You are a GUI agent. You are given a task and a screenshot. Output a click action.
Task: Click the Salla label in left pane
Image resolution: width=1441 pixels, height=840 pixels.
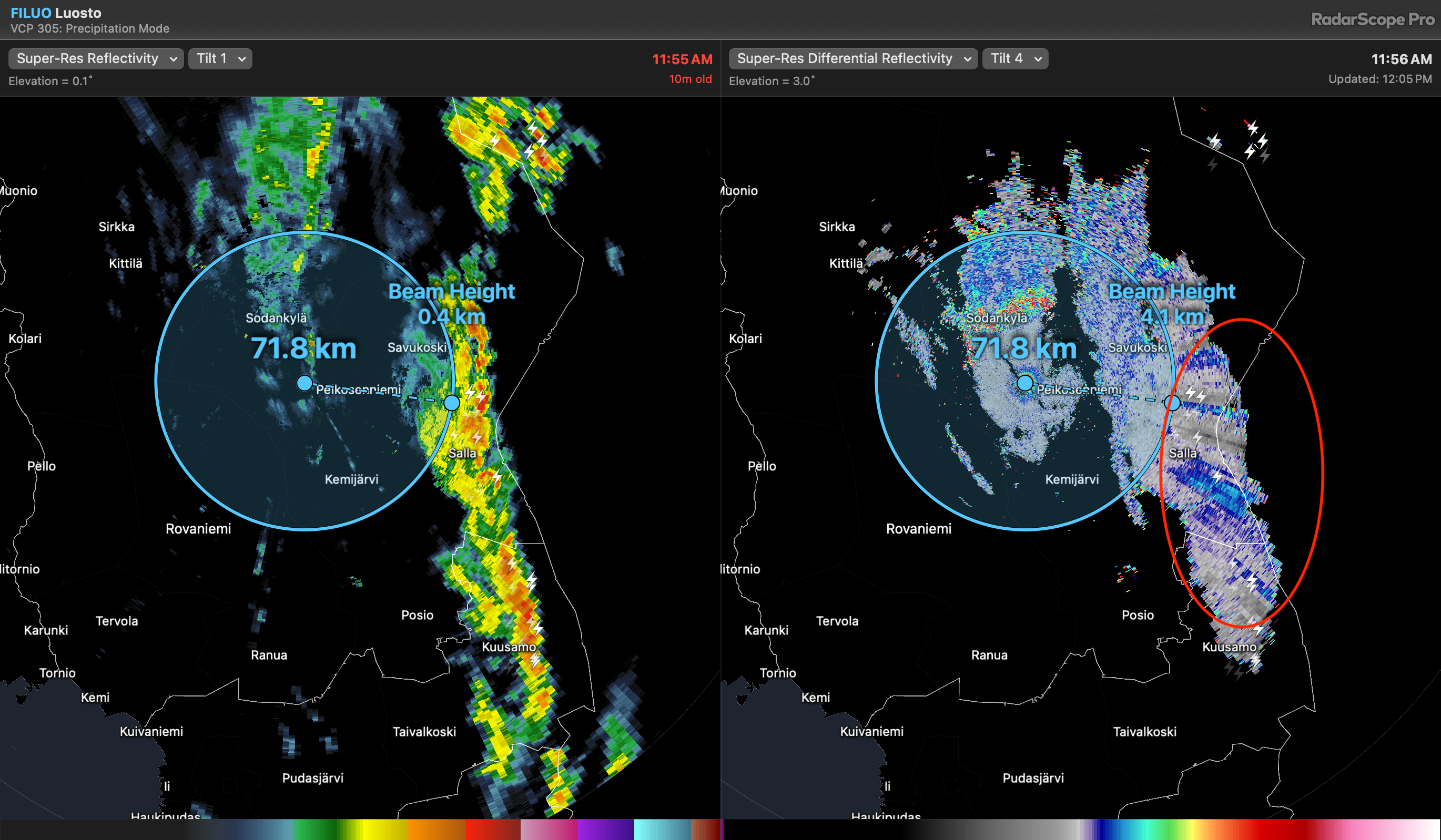click(x=462, y=453)
